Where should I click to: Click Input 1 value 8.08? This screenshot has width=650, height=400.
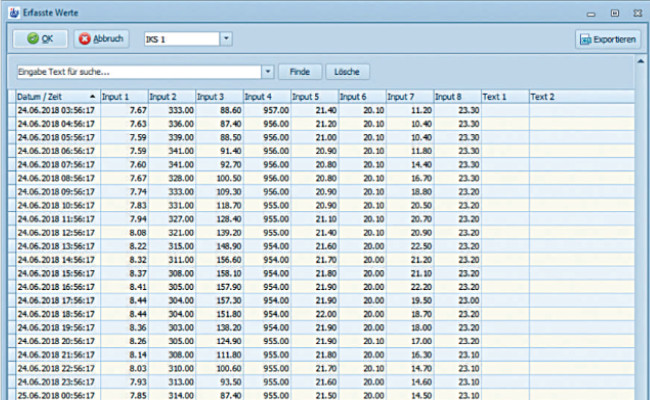(x=138, y=233)
